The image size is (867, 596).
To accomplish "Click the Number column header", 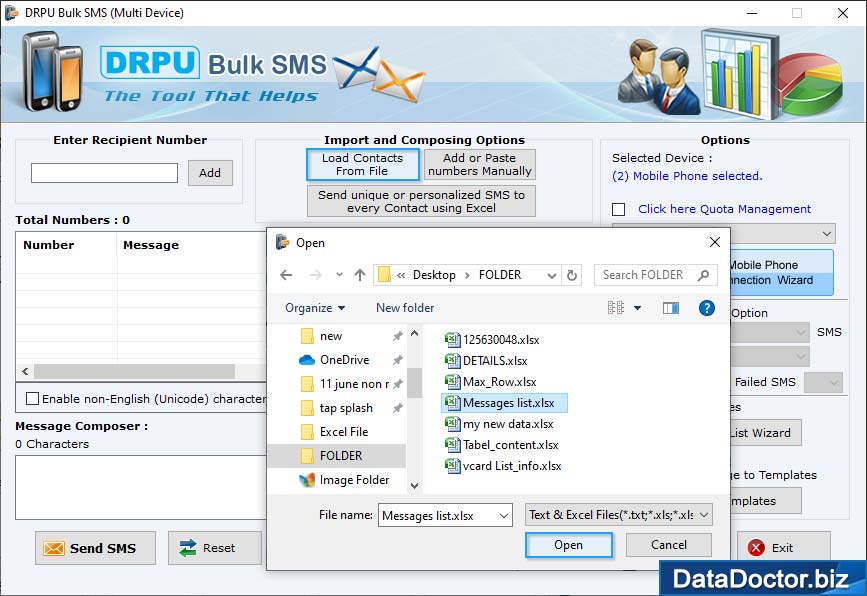I will click(x=49, y=245).
